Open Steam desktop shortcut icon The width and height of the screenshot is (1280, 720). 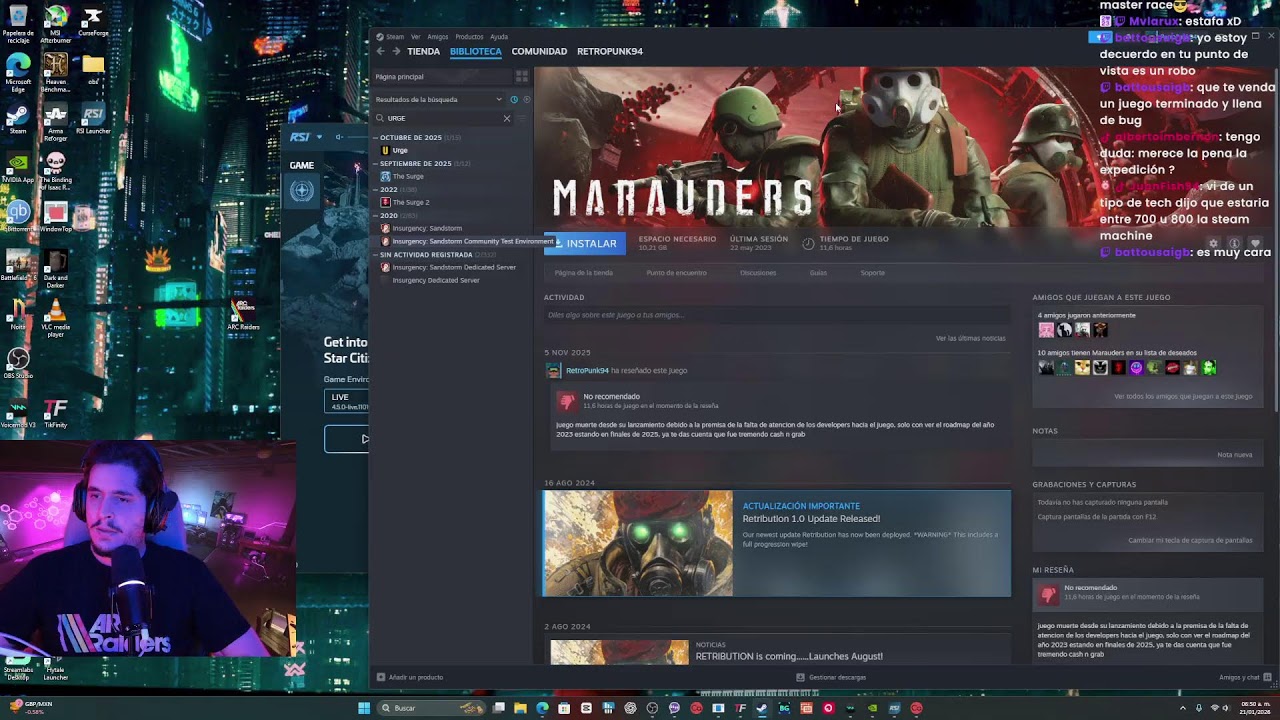point(18,118)
